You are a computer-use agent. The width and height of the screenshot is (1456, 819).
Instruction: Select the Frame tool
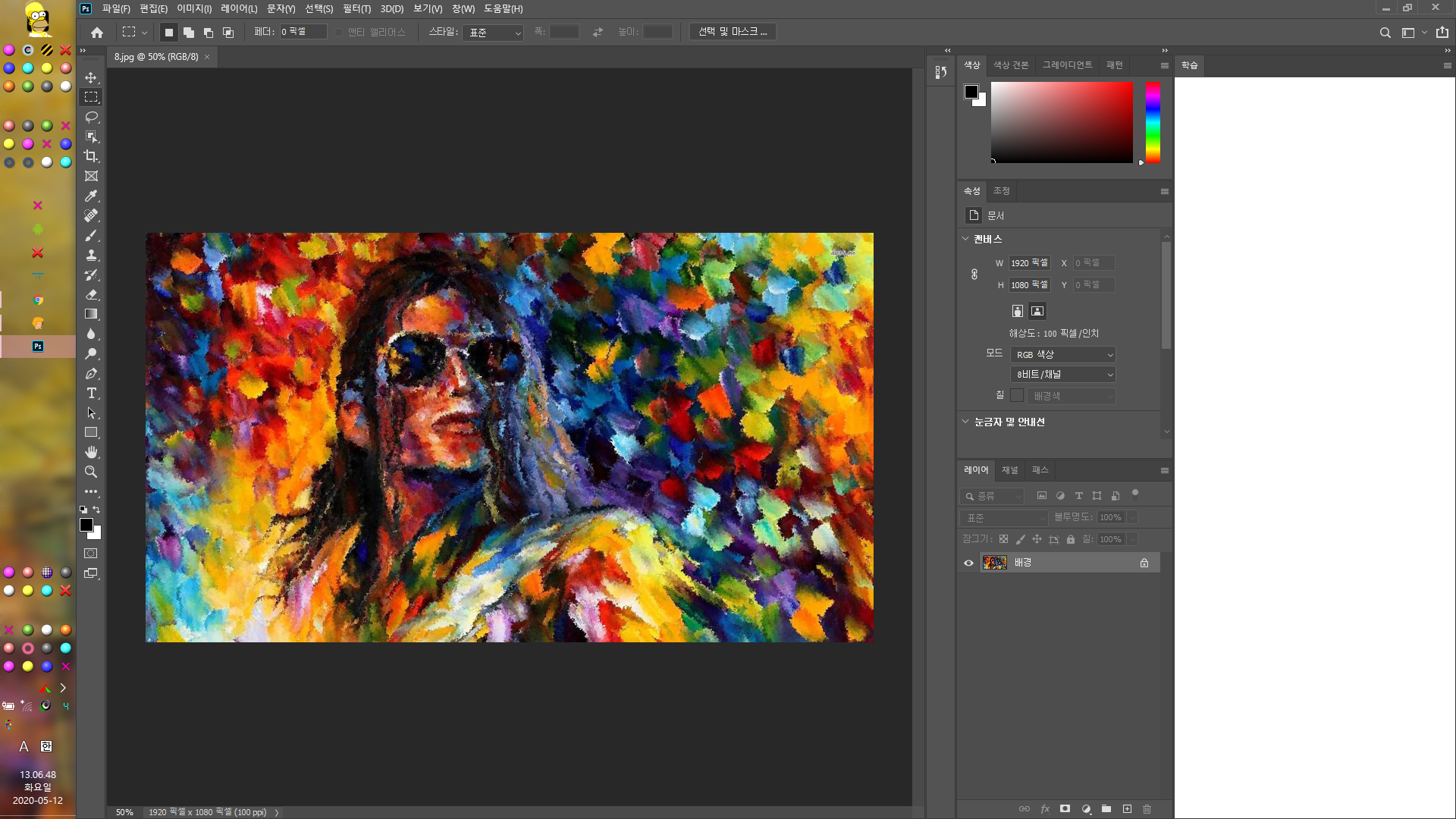[91, 176]
